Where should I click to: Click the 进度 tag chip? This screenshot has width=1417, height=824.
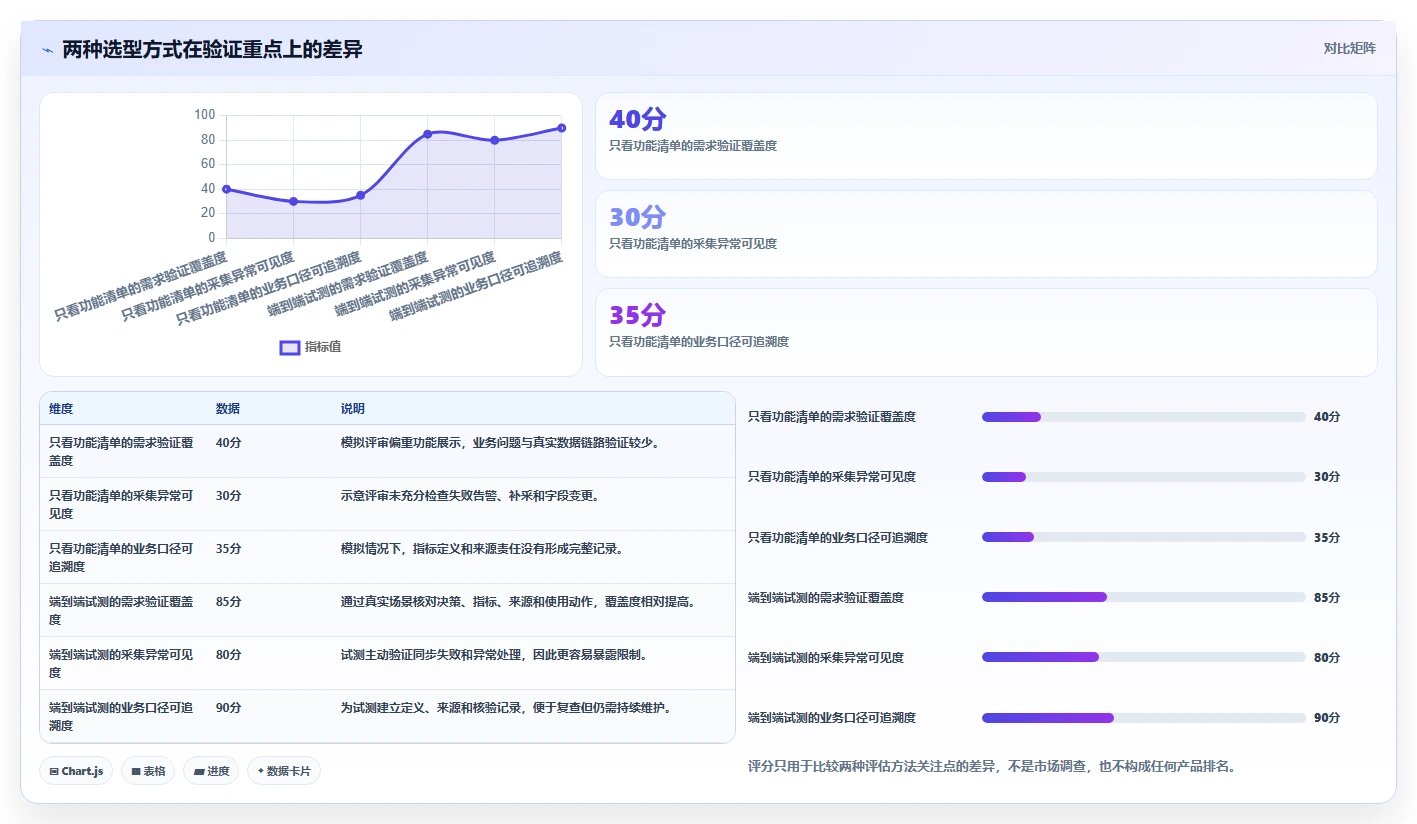[211, 771]
